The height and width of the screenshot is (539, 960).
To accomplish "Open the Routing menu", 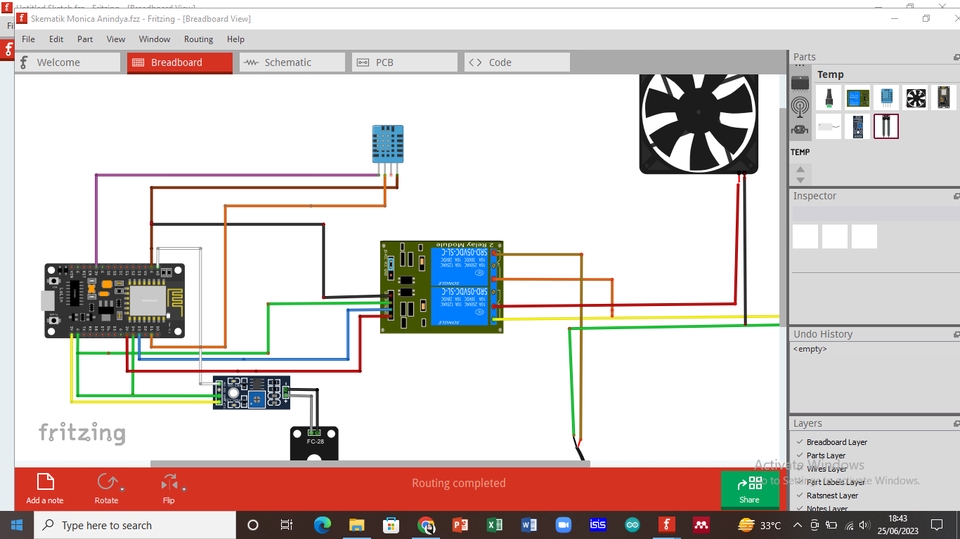I will [x=198, y=39].
